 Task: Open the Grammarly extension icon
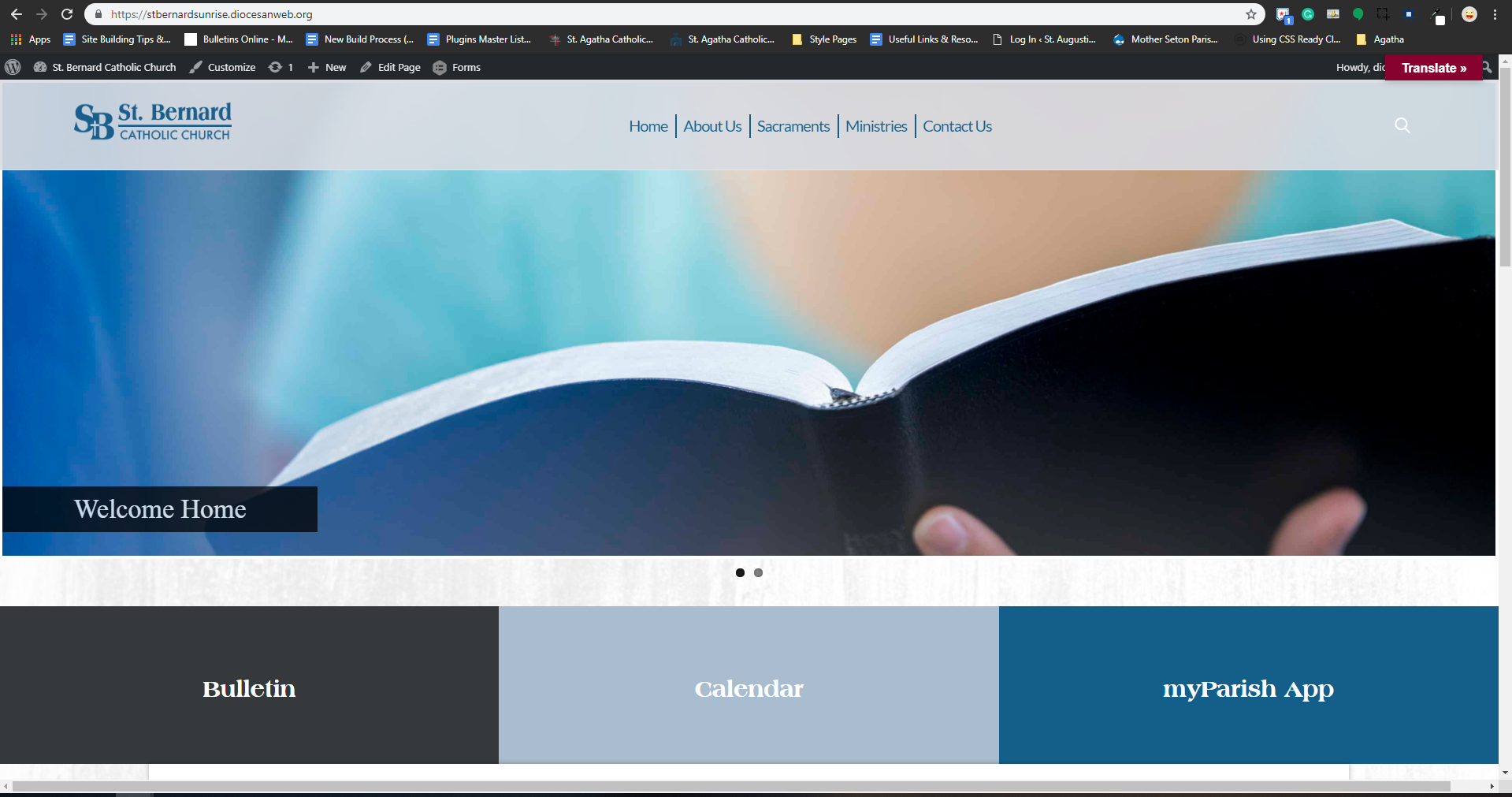click(x=1308, y=14)
